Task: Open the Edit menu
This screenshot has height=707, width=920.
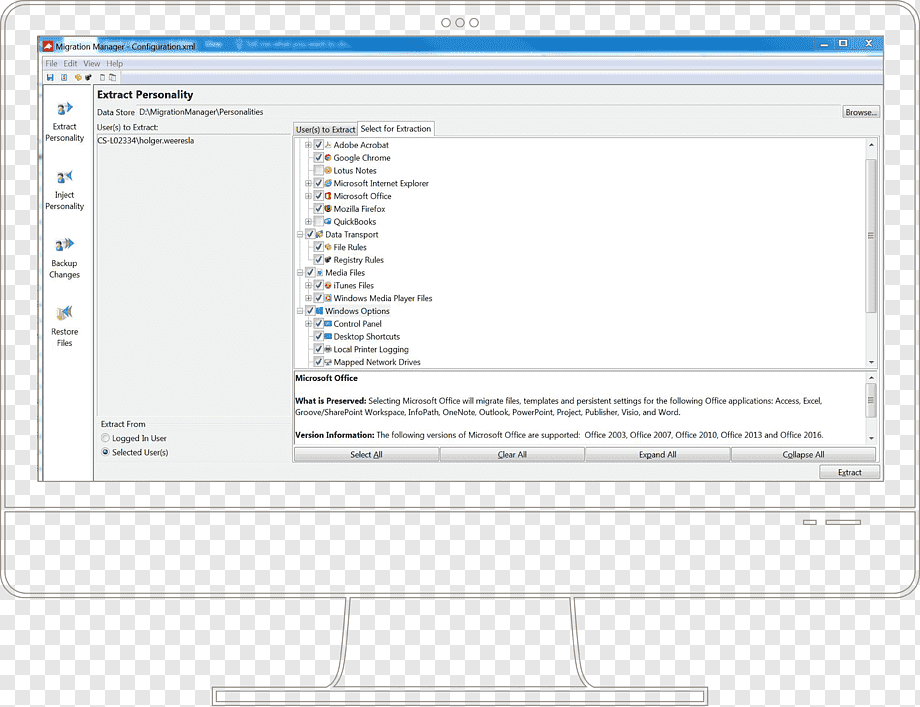Action: 70,63
